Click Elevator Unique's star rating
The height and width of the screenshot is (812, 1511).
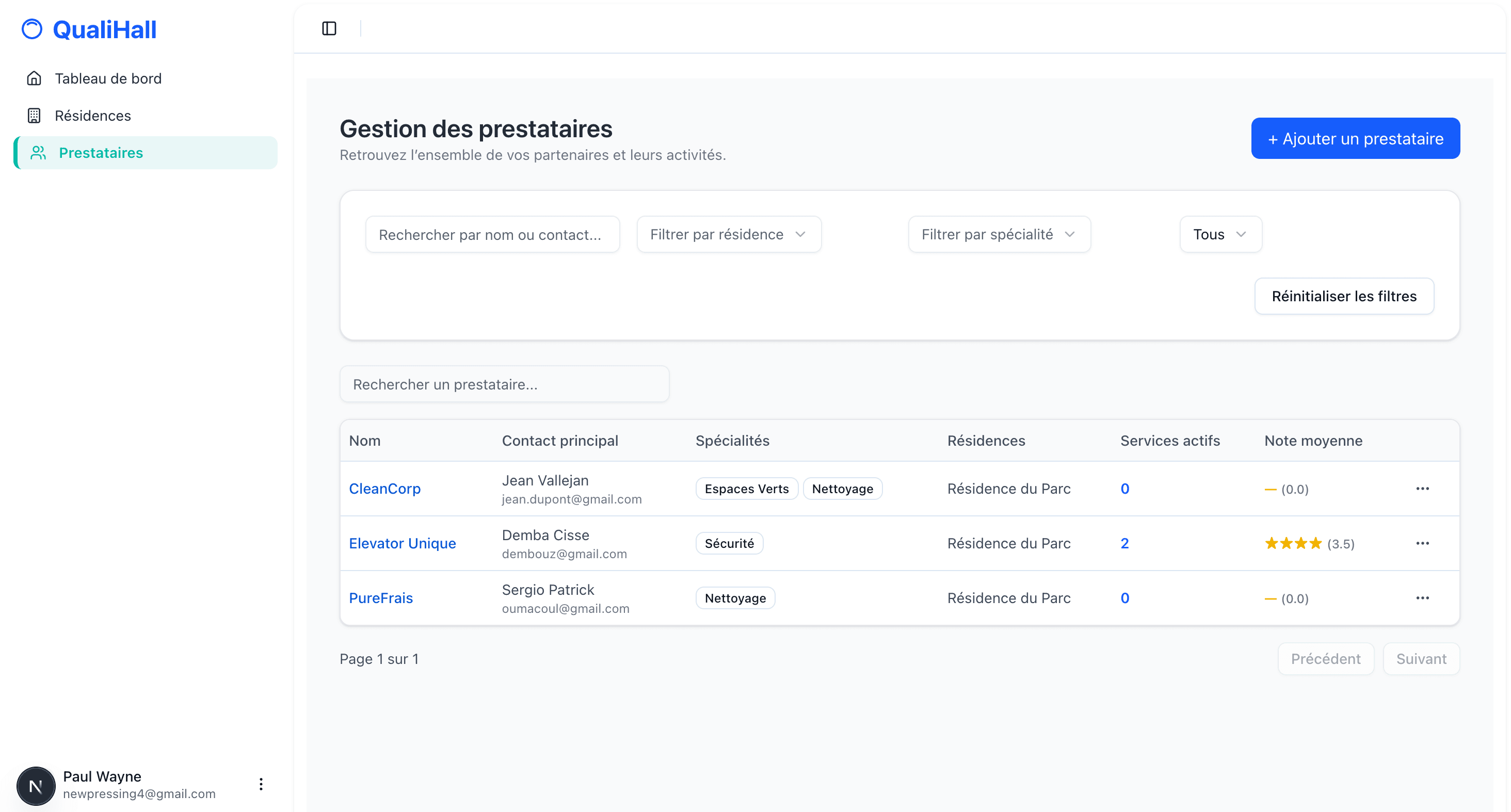(1293, 543)
